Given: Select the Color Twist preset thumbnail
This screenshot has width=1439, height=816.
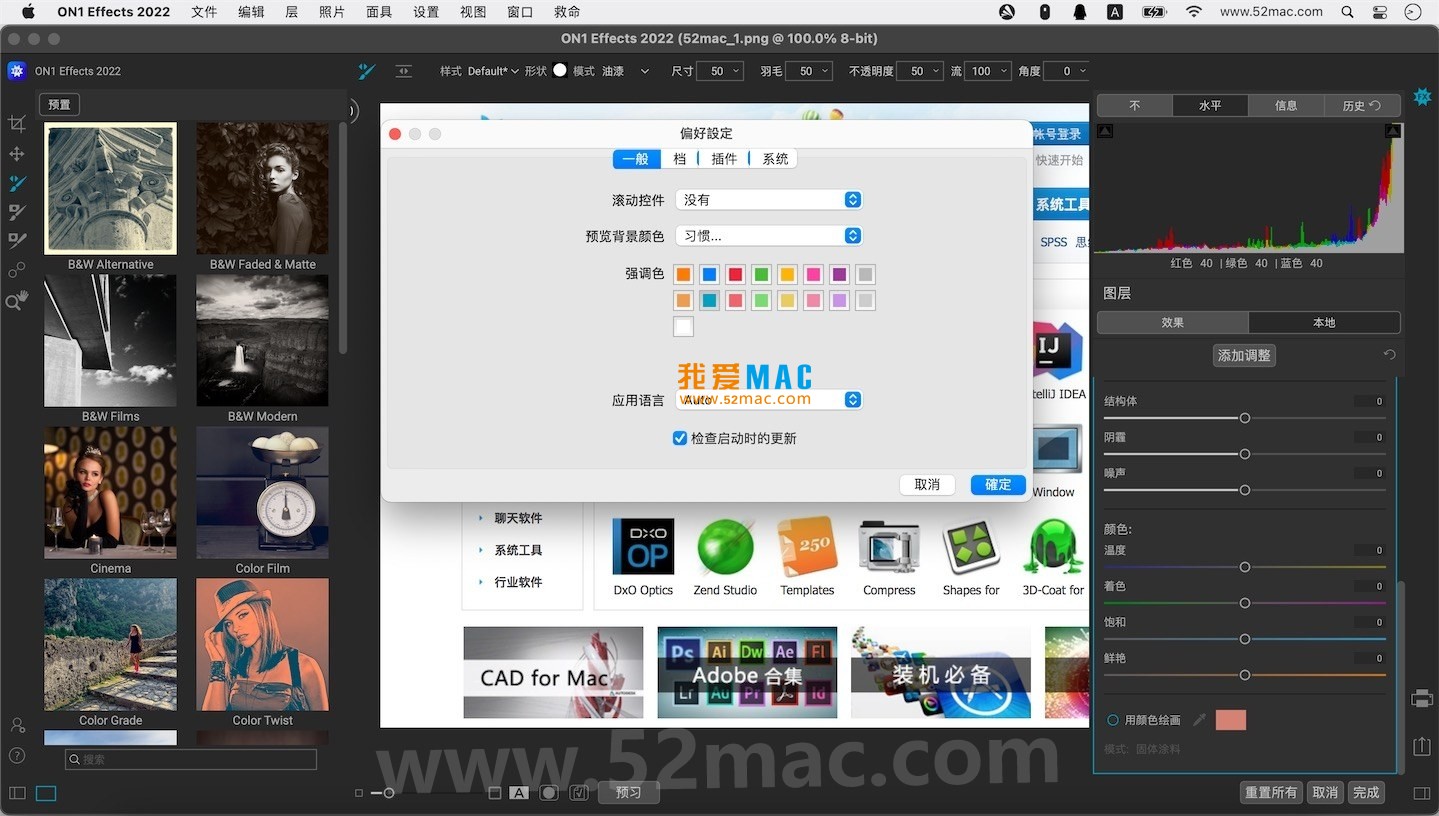Looking at the screenshot, I should 262,644.
